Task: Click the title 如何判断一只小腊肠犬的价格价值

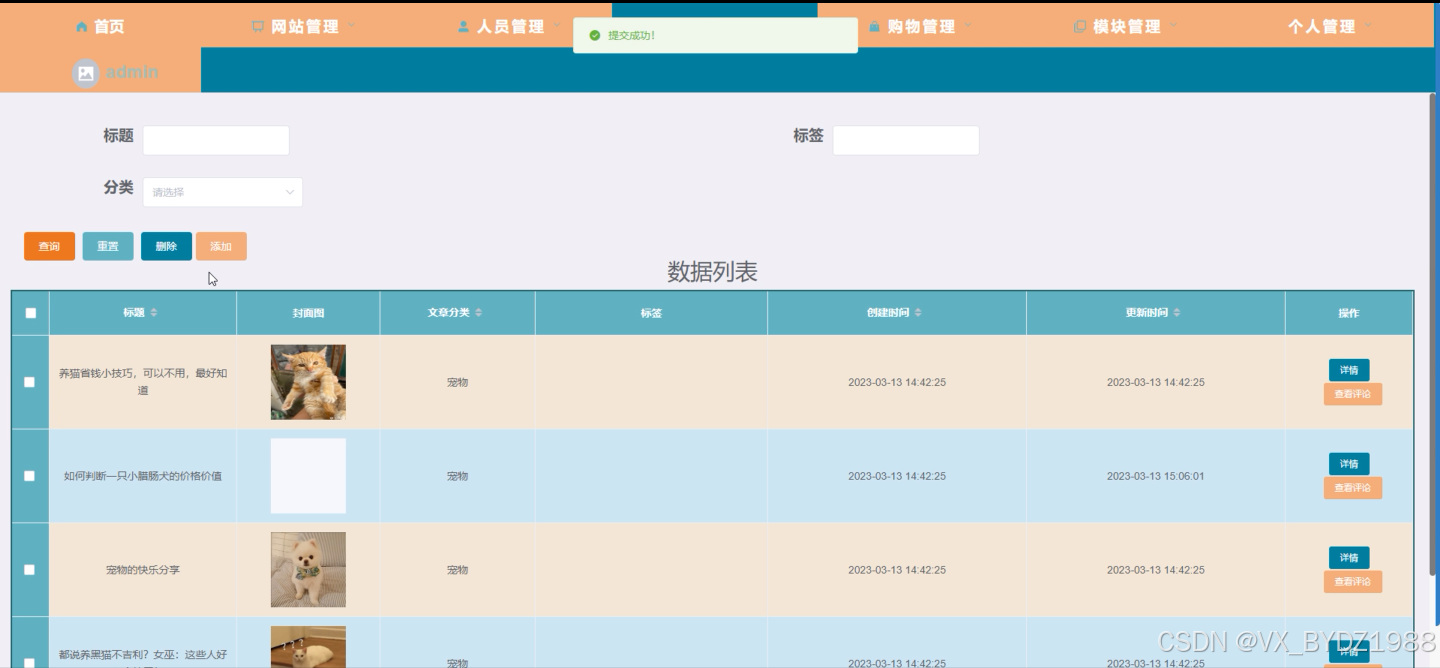Action: pos(143,476)
